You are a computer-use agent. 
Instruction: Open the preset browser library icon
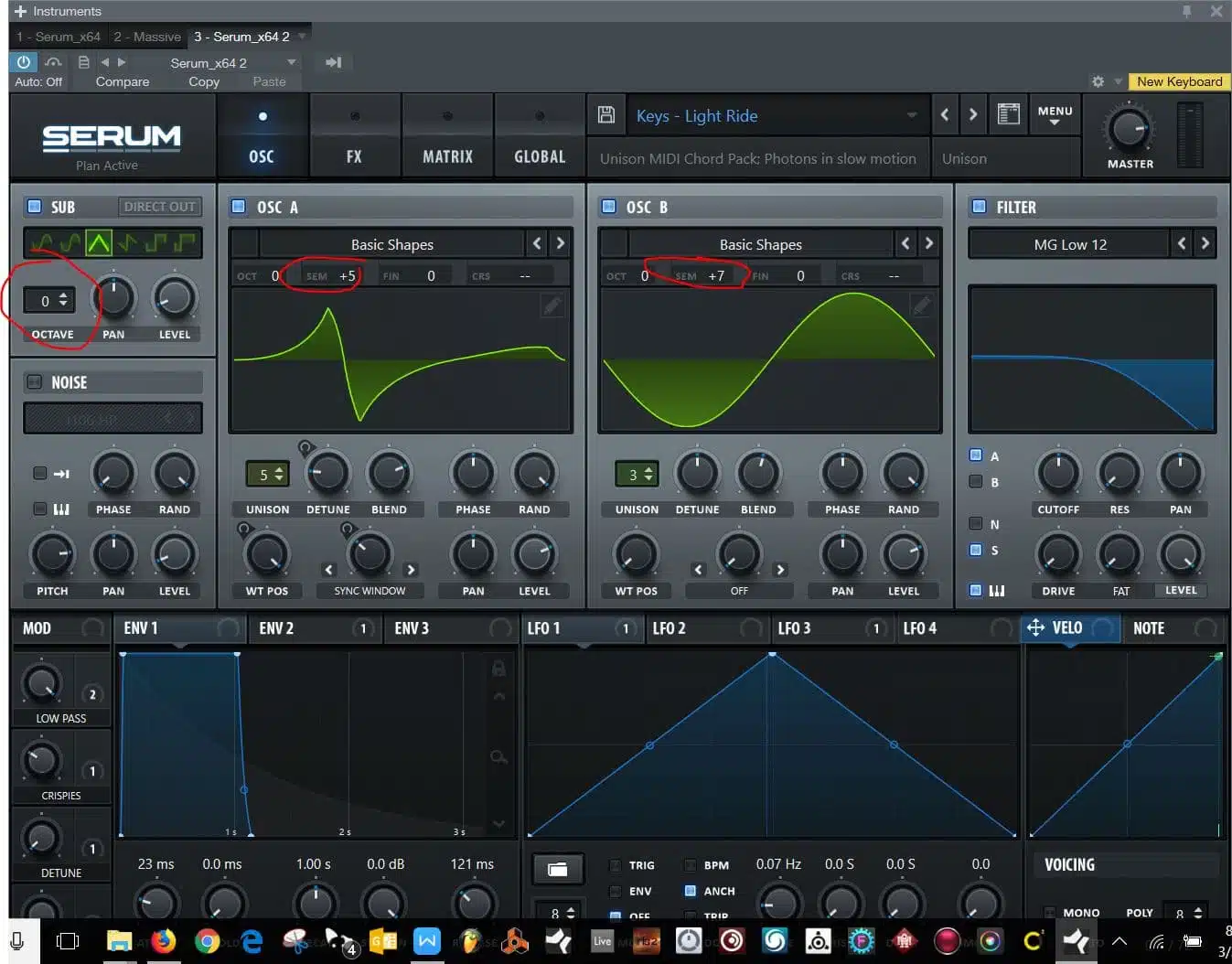1008,114
